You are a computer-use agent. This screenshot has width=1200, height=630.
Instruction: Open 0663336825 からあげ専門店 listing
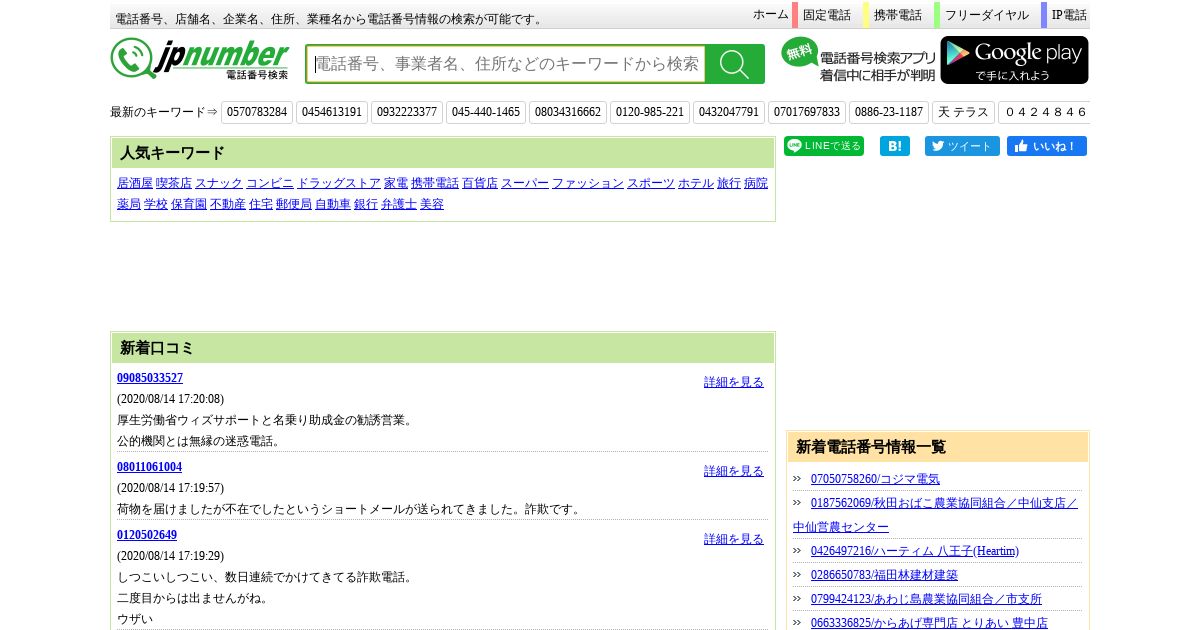[929, 622]
